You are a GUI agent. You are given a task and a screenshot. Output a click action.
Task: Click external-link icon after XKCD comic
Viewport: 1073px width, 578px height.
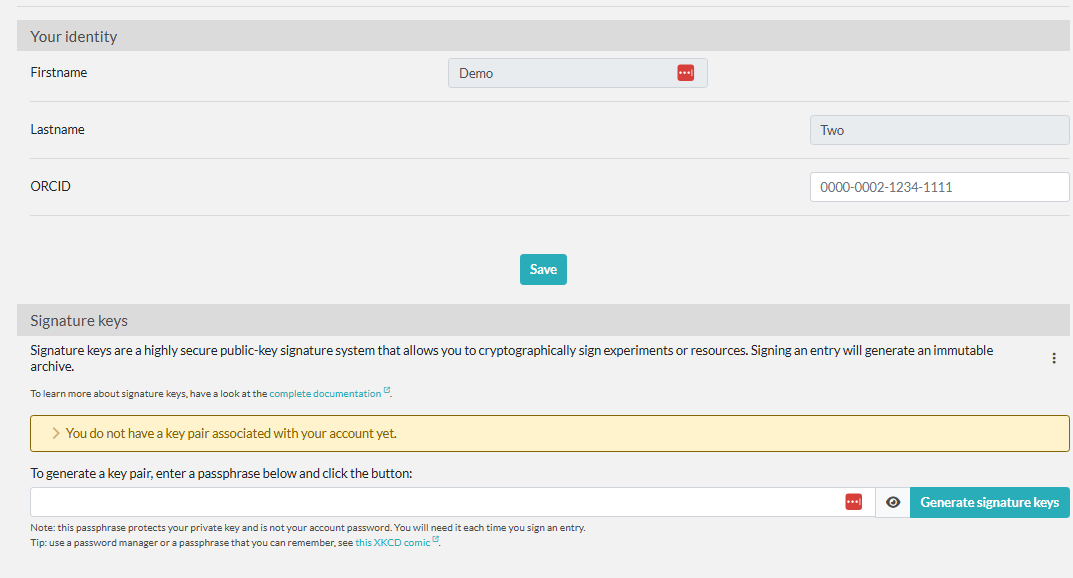point(436,541)
